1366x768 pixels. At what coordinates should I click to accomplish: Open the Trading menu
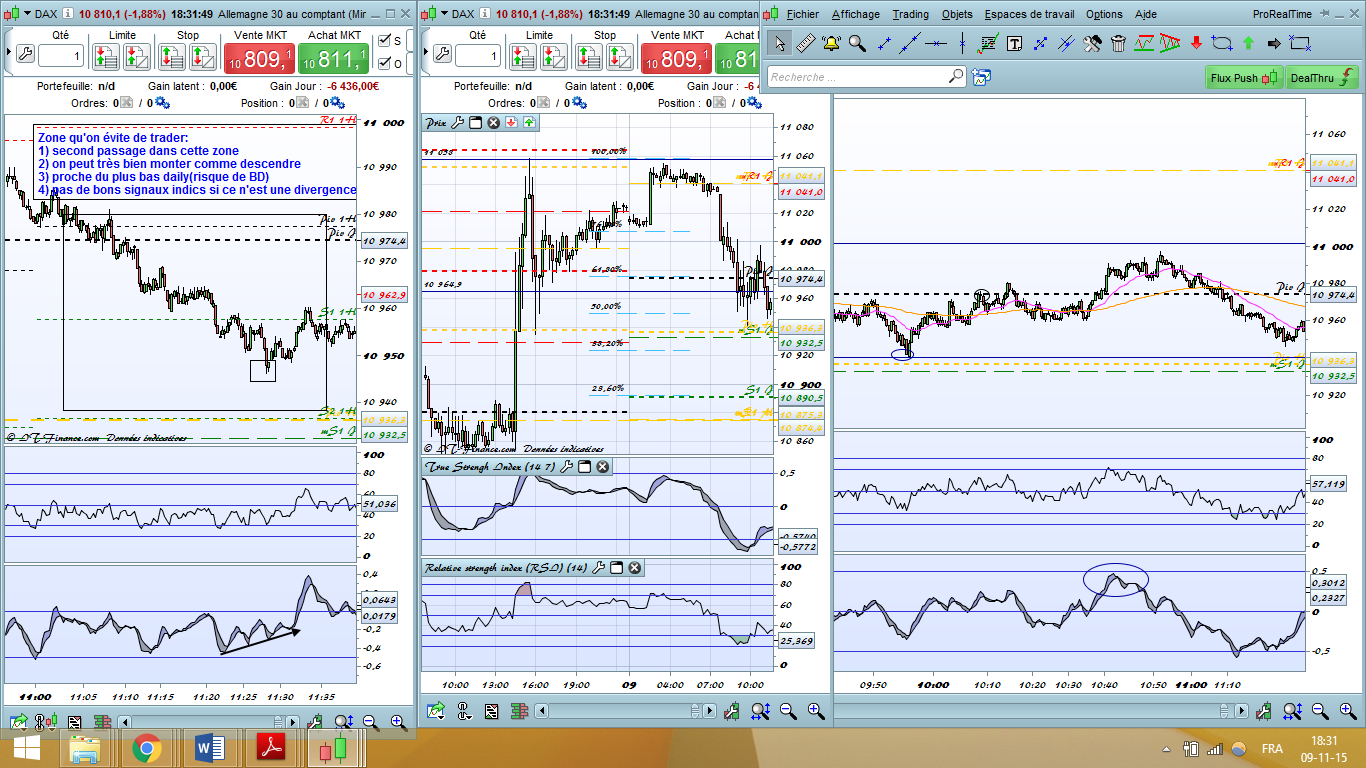click(910, 14)
